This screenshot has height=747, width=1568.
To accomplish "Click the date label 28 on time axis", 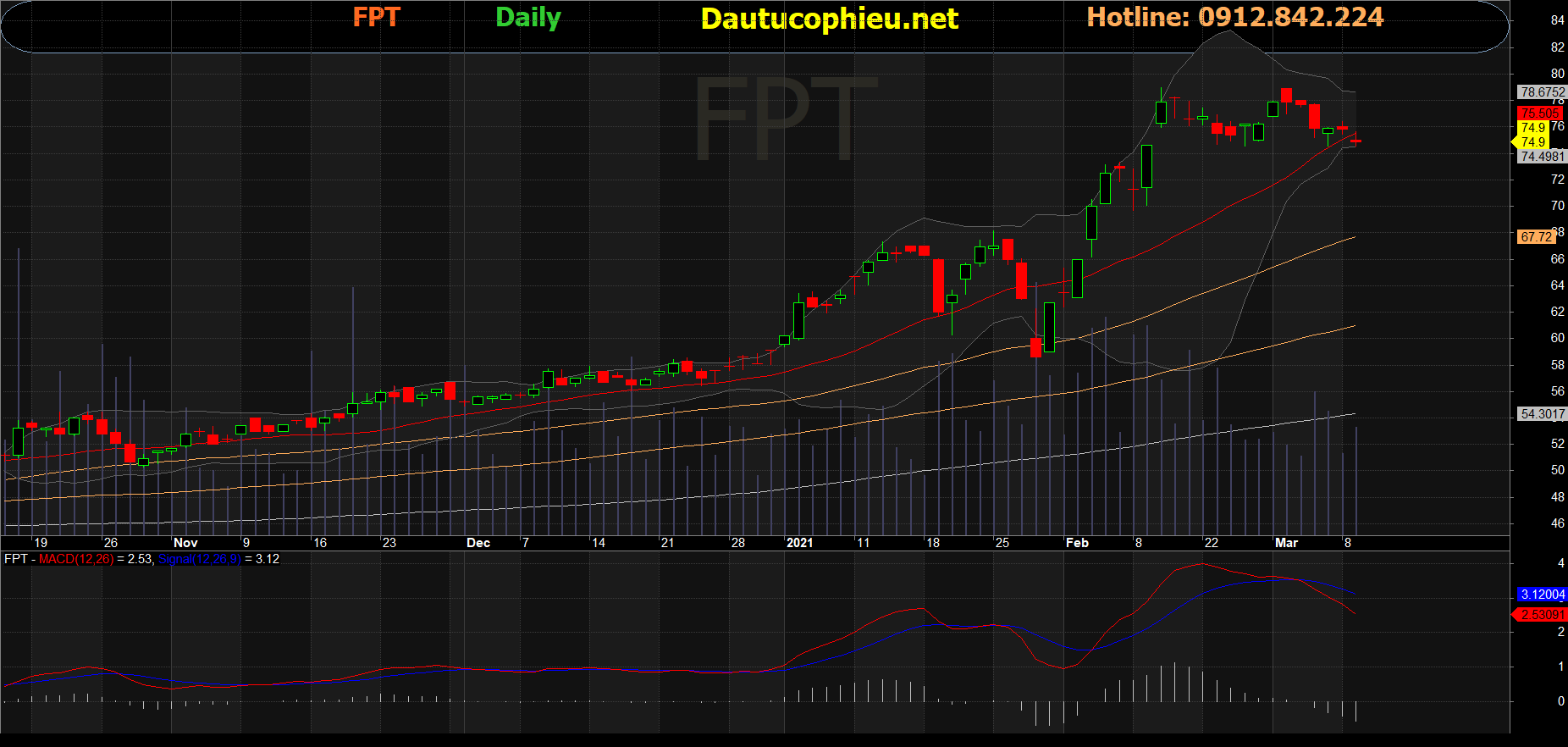I will [738, 543].
